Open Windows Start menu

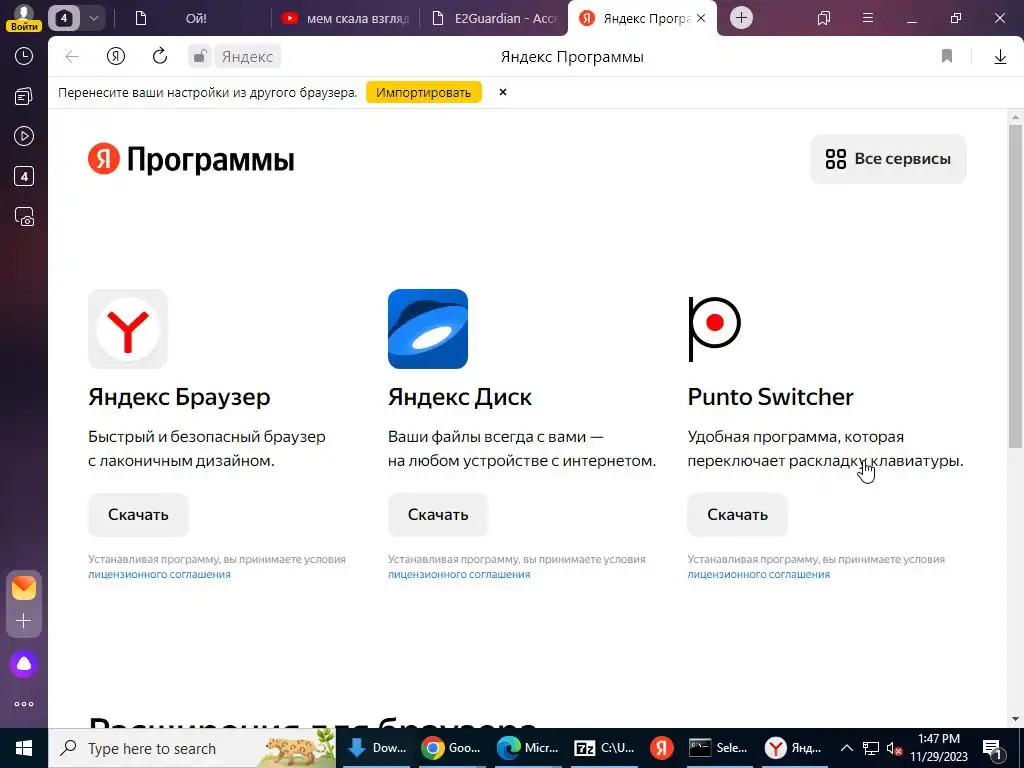click(24, 748)
